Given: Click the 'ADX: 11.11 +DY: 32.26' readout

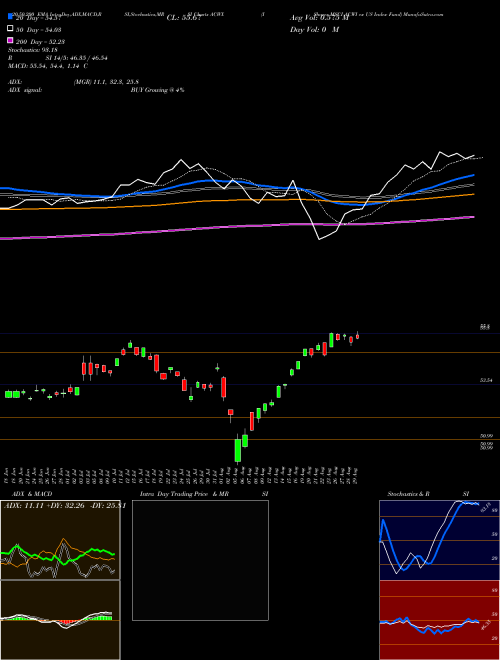Looking at the screenshot, I should pyautogui.click(x=45, y=506).
